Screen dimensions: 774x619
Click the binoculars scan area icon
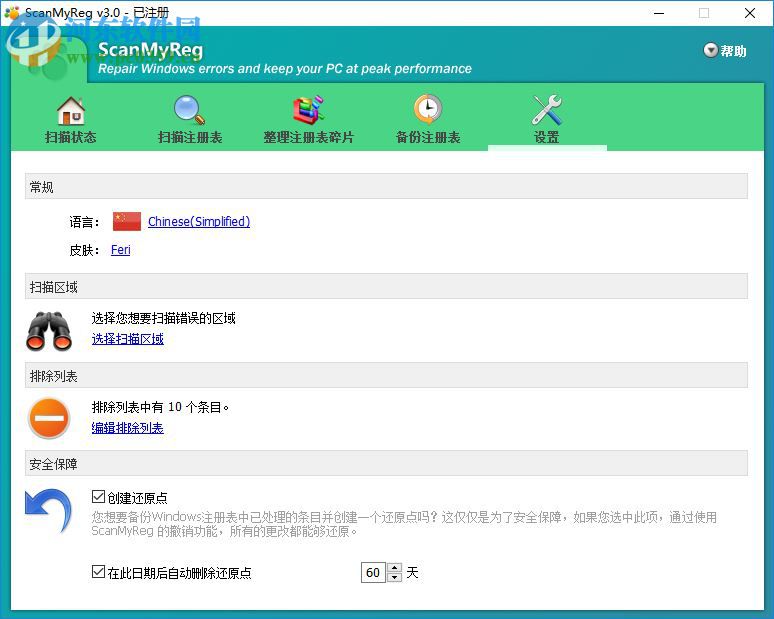click(49, 331)
